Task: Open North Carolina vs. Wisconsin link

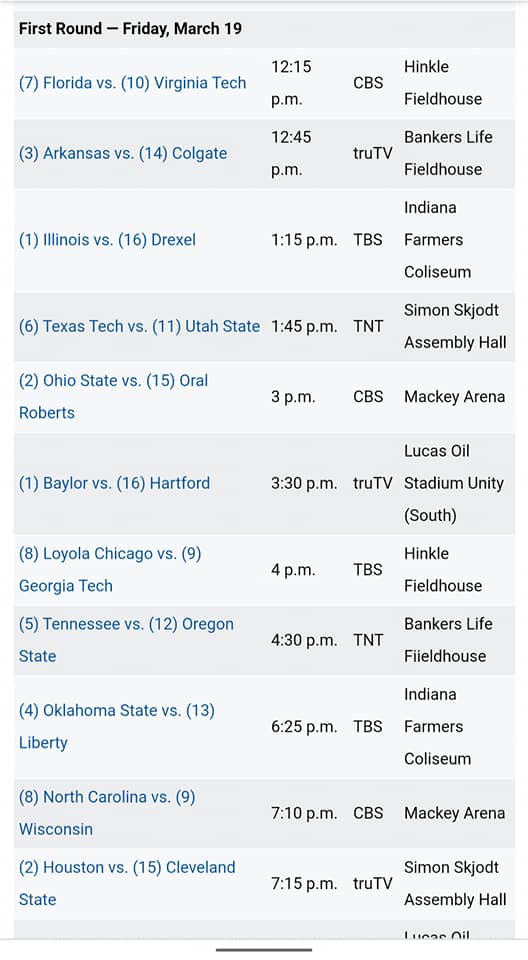Action: pos(107,812)
